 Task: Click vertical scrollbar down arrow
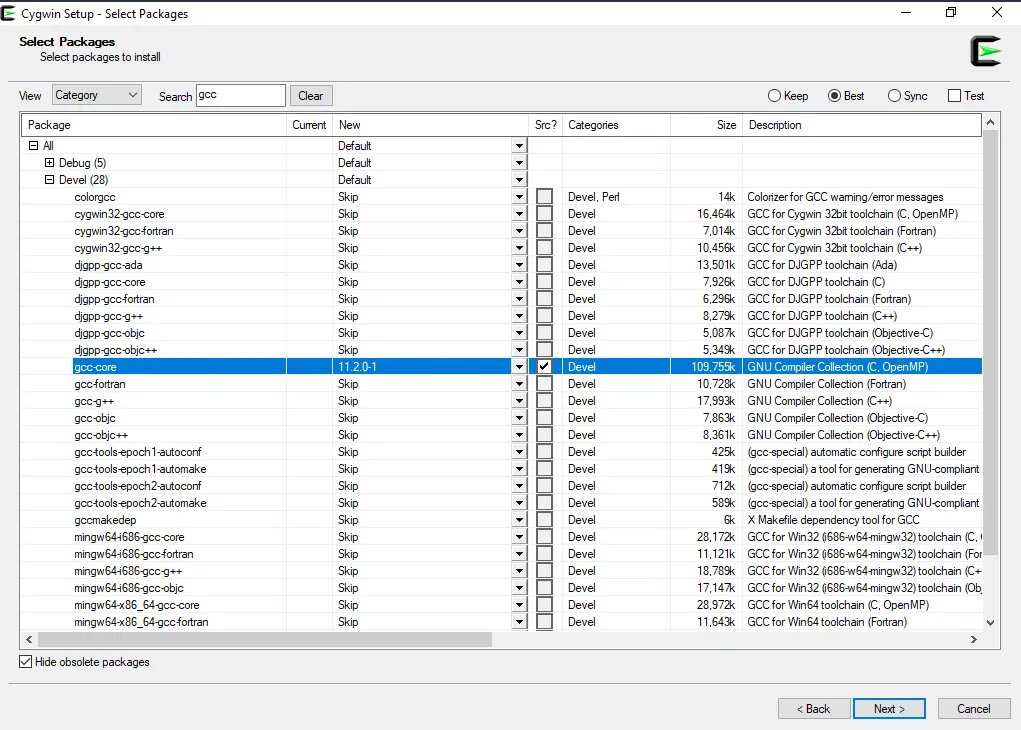990,623
